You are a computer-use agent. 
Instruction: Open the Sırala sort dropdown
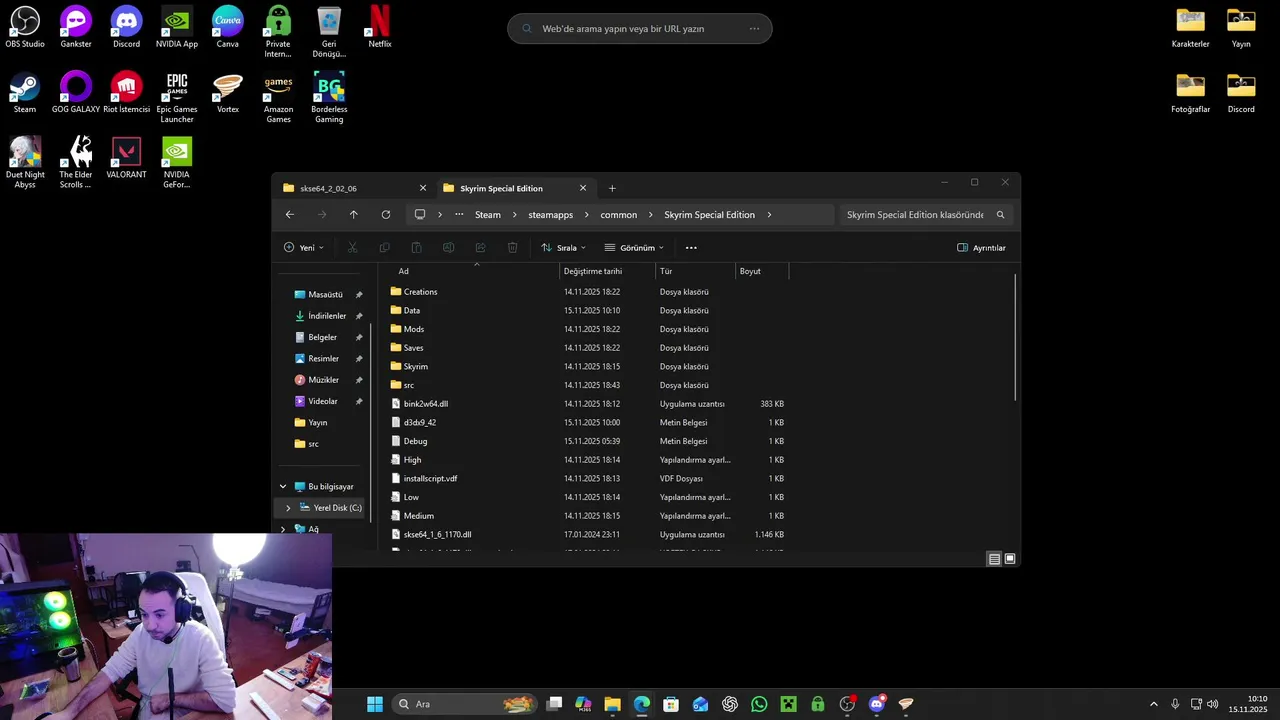pos(563,248)
